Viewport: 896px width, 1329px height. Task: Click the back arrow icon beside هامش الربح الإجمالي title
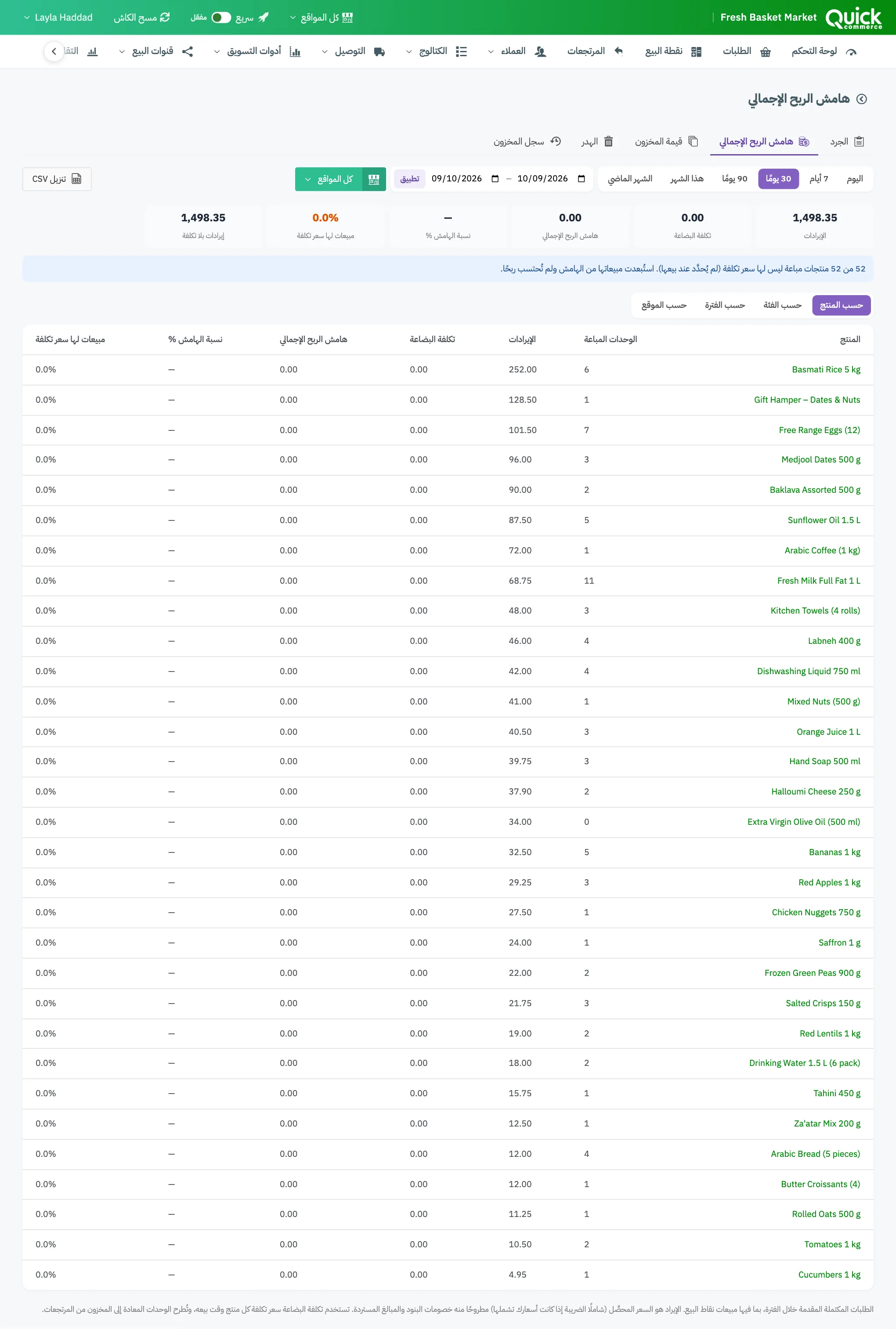click(862, 99)
